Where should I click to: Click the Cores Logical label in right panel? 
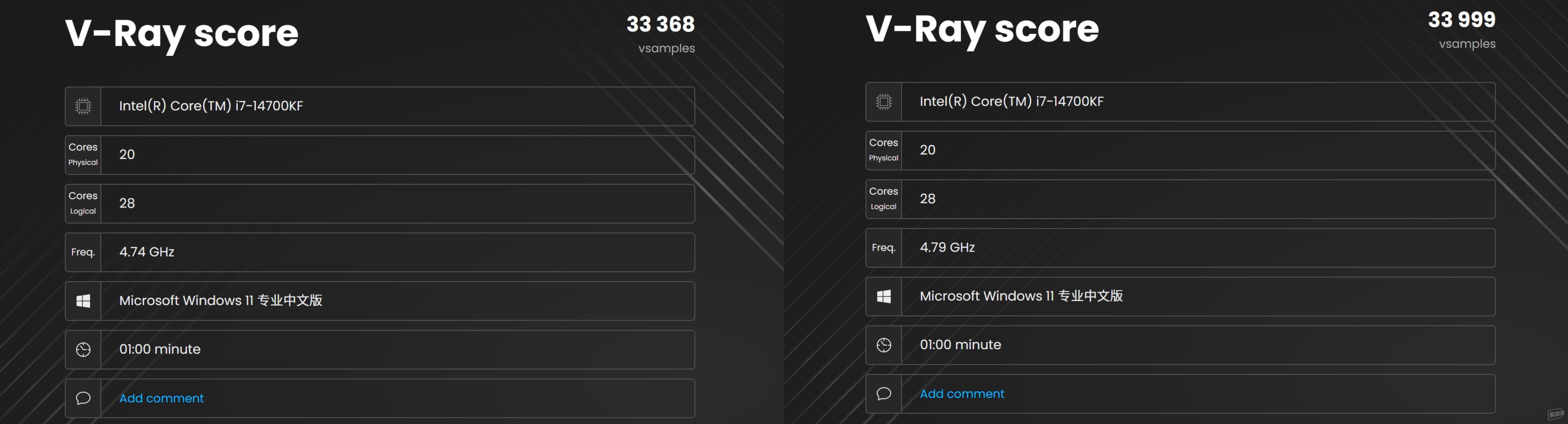883,199
